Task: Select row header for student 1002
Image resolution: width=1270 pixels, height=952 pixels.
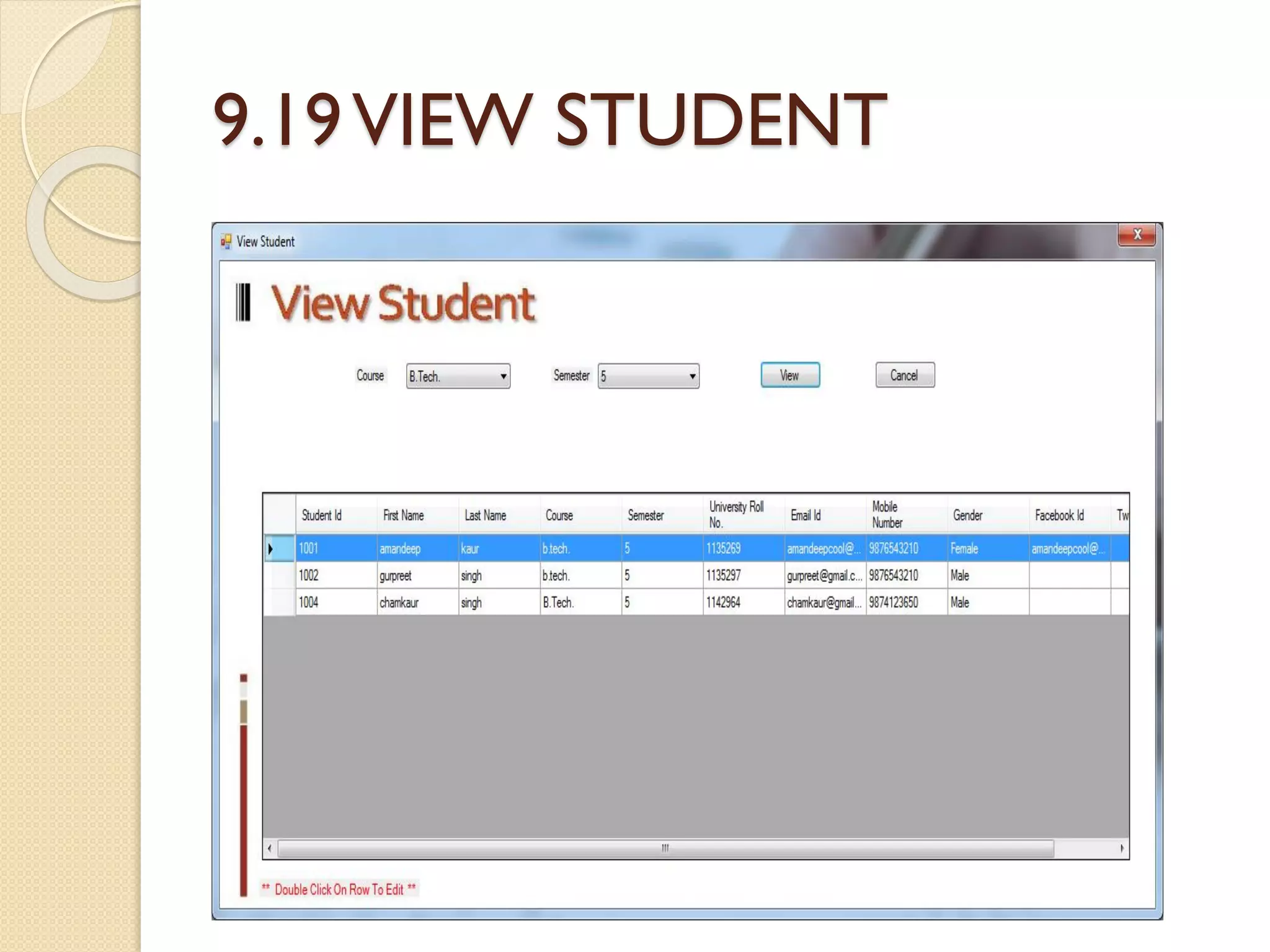Action: [x=279, y=575]
